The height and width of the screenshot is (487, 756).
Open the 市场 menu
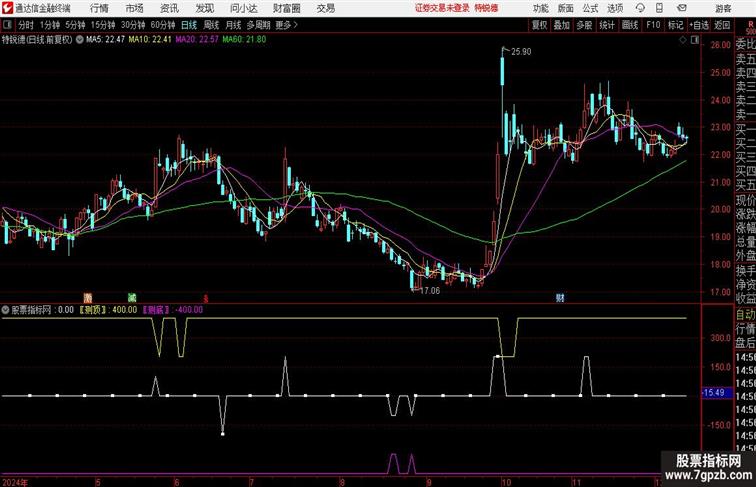[135, 8]
